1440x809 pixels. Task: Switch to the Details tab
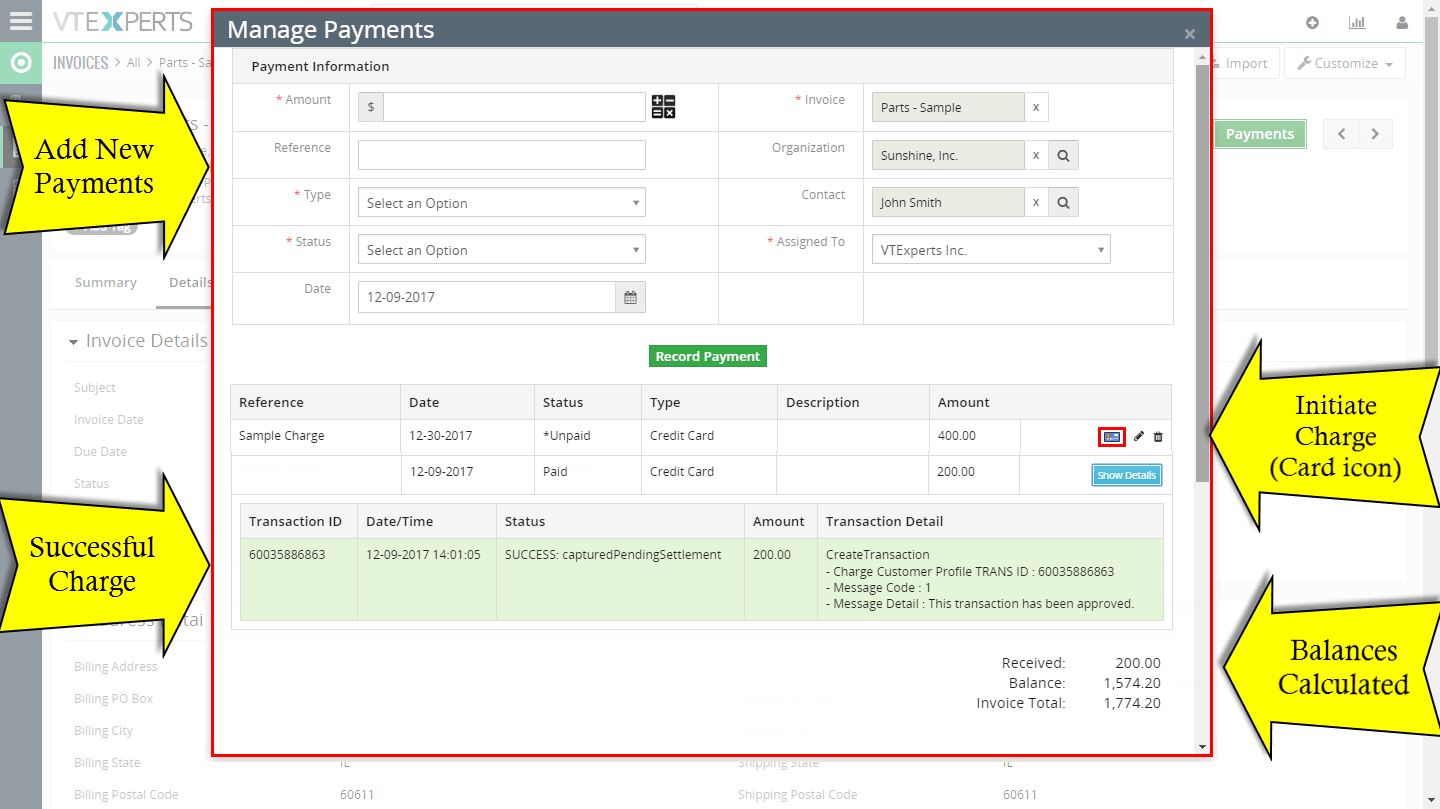pyautogui.click(x=192, y=282)
